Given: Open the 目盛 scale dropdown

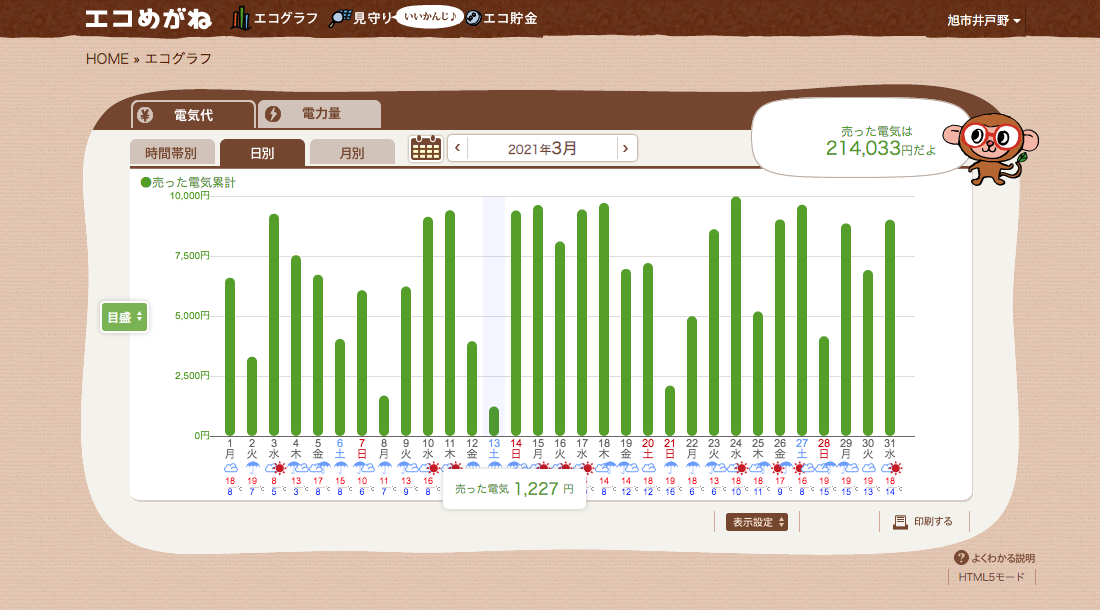Looking at the screenshot, I should point(125,317).
